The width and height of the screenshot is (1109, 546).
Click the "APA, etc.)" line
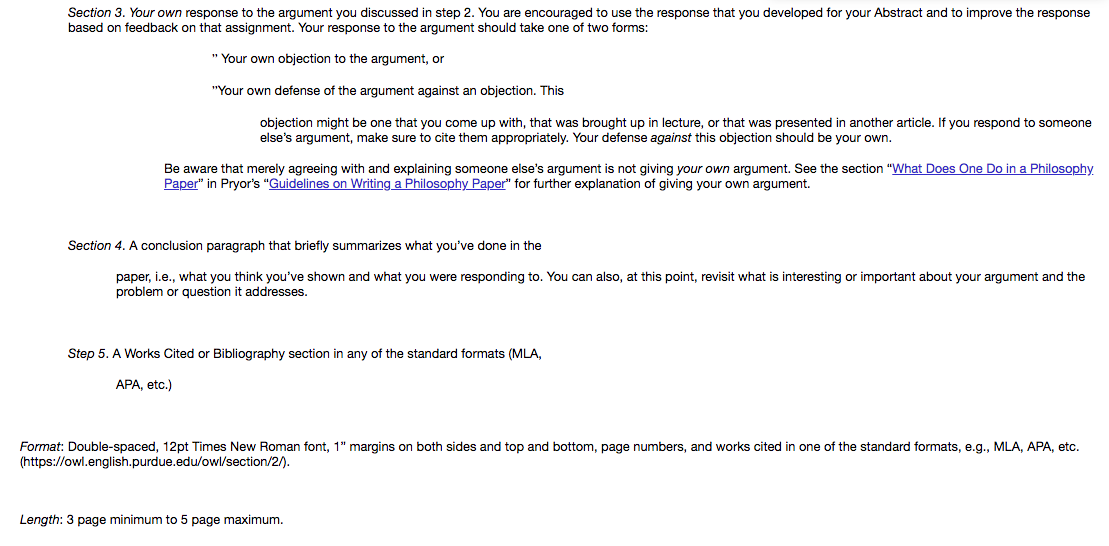[144, 386]
